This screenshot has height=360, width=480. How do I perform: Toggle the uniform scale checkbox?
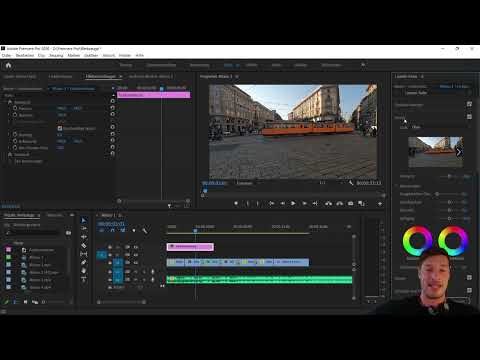[x=60, y=128]
